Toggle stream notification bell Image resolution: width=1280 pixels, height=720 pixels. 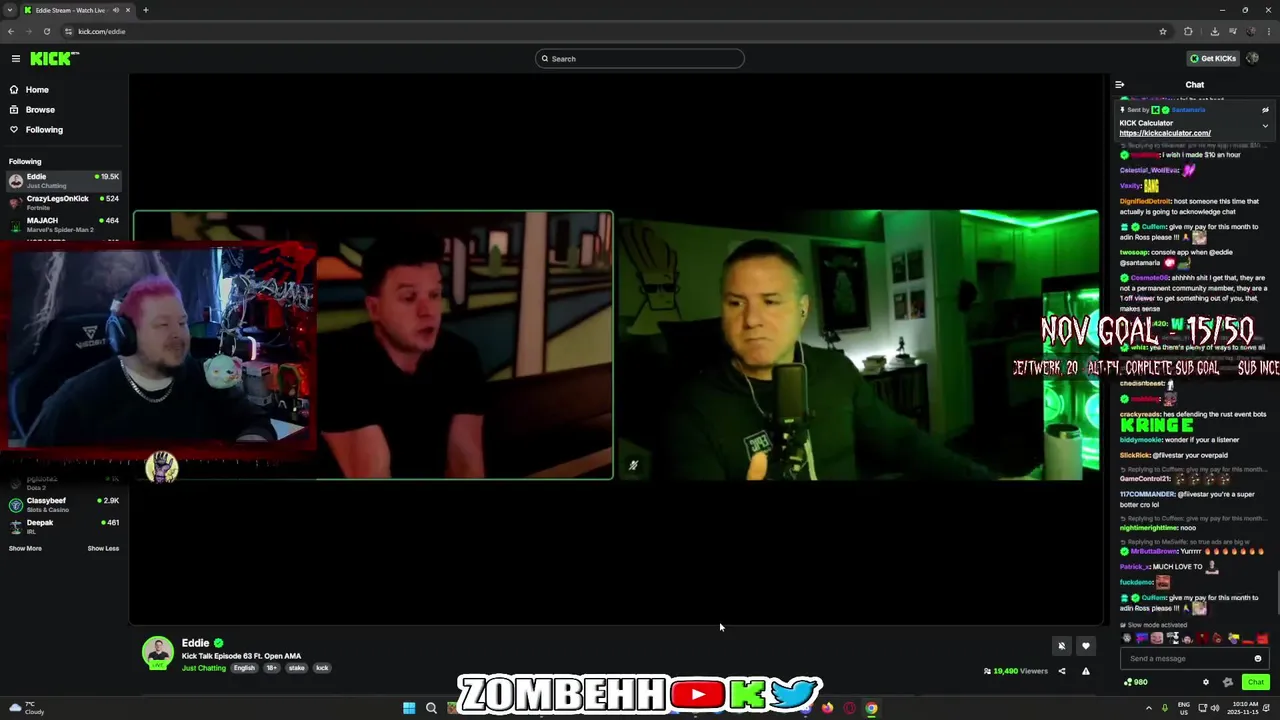coord(1062,646)
